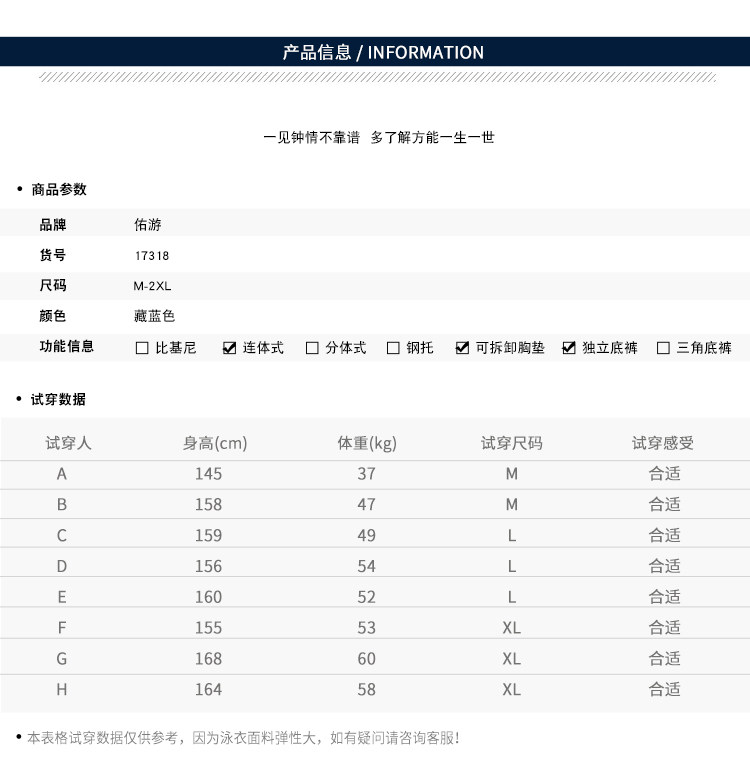
Task: Click the 体重(kg) column header
Action: (x=367, y=443)
